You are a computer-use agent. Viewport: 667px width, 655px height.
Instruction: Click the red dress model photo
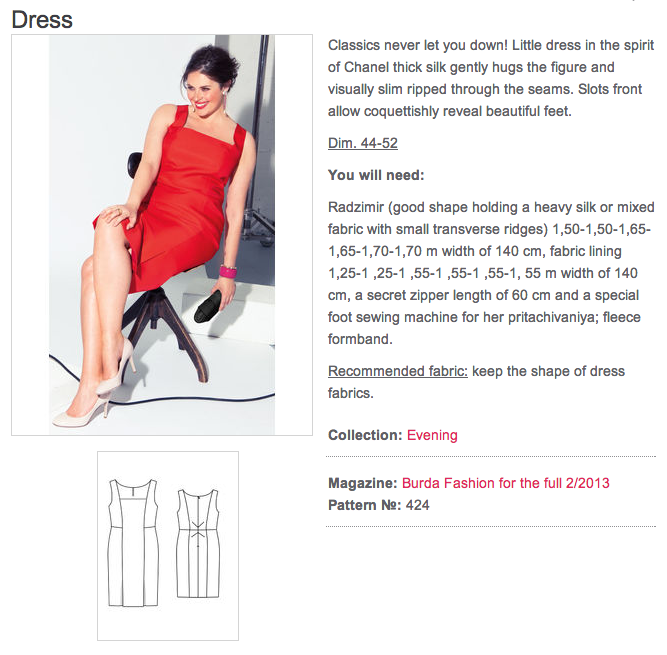coord(162,235)
